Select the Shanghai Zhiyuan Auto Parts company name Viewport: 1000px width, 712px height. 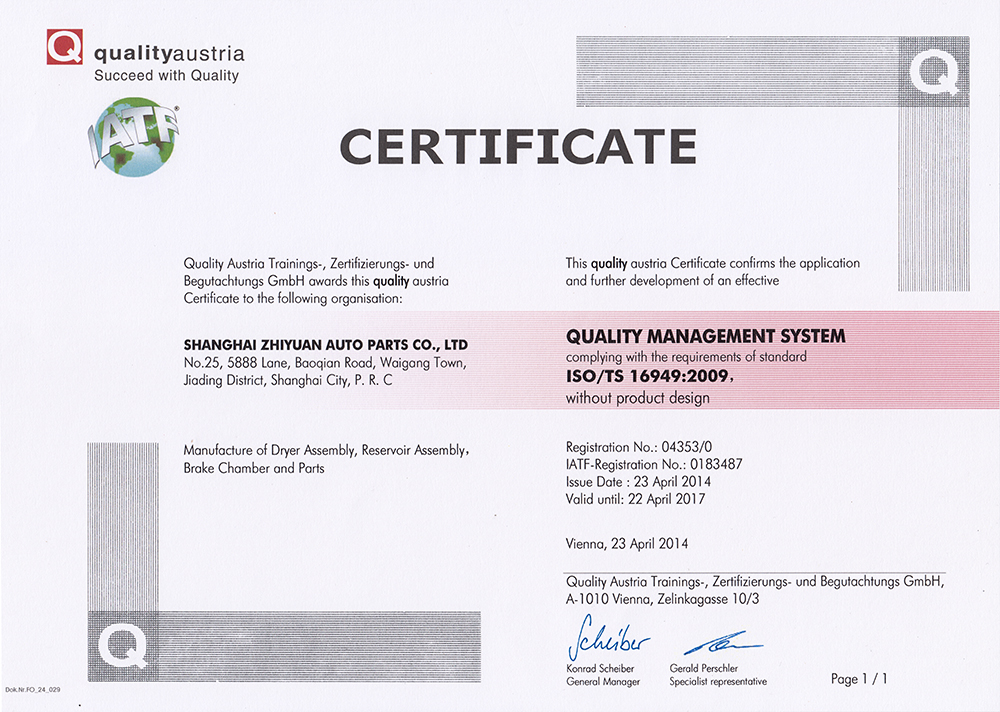[x=326, y=344]
